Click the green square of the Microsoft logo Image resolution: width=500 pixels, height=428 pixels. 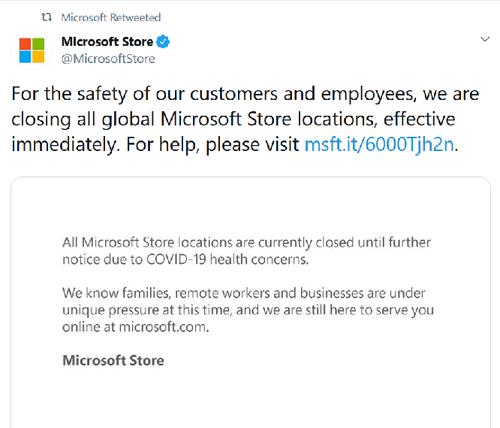pyautogui.click(x=38, y=44)
